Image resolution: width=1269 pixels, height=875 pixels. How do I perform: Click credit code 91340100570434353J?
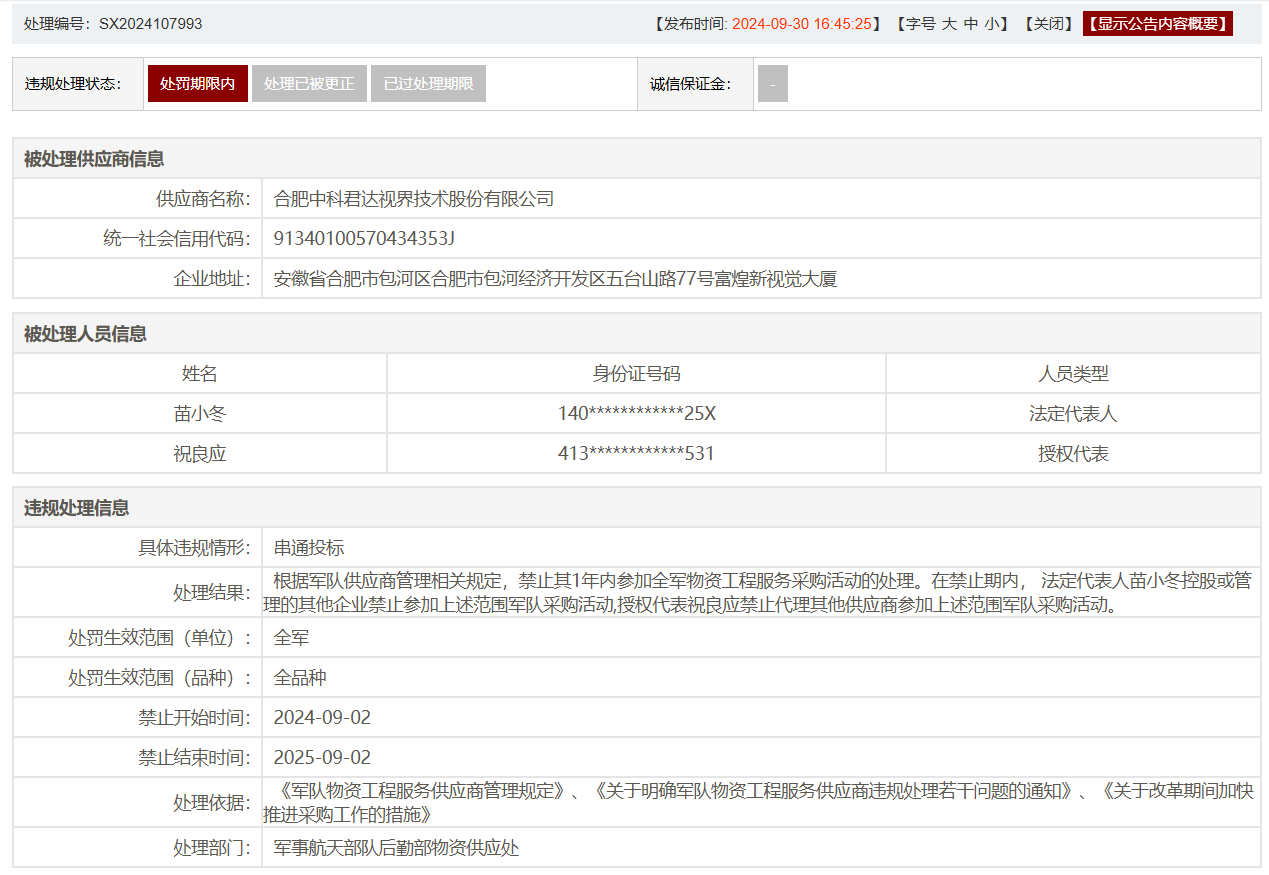pyautogui.click(x=364, y=239)
